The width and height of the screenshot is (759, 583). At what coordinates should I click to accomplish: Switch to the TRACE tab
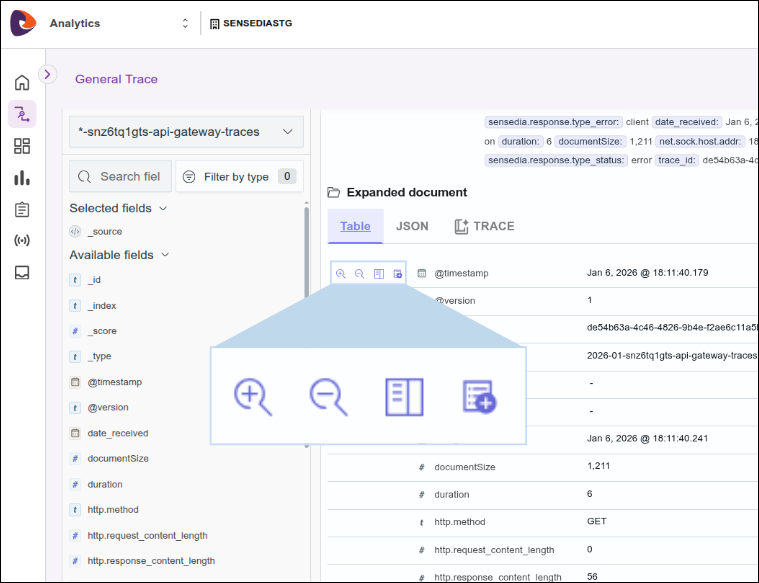click(485, 226)
